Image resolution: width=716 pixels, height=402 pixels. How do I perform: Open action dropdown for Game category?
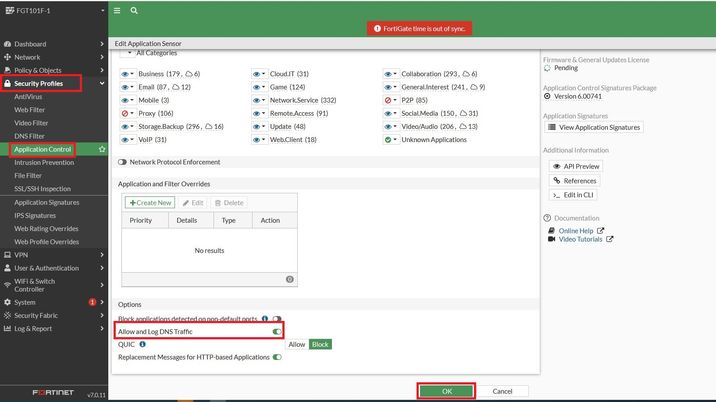[x=259, y=87]
